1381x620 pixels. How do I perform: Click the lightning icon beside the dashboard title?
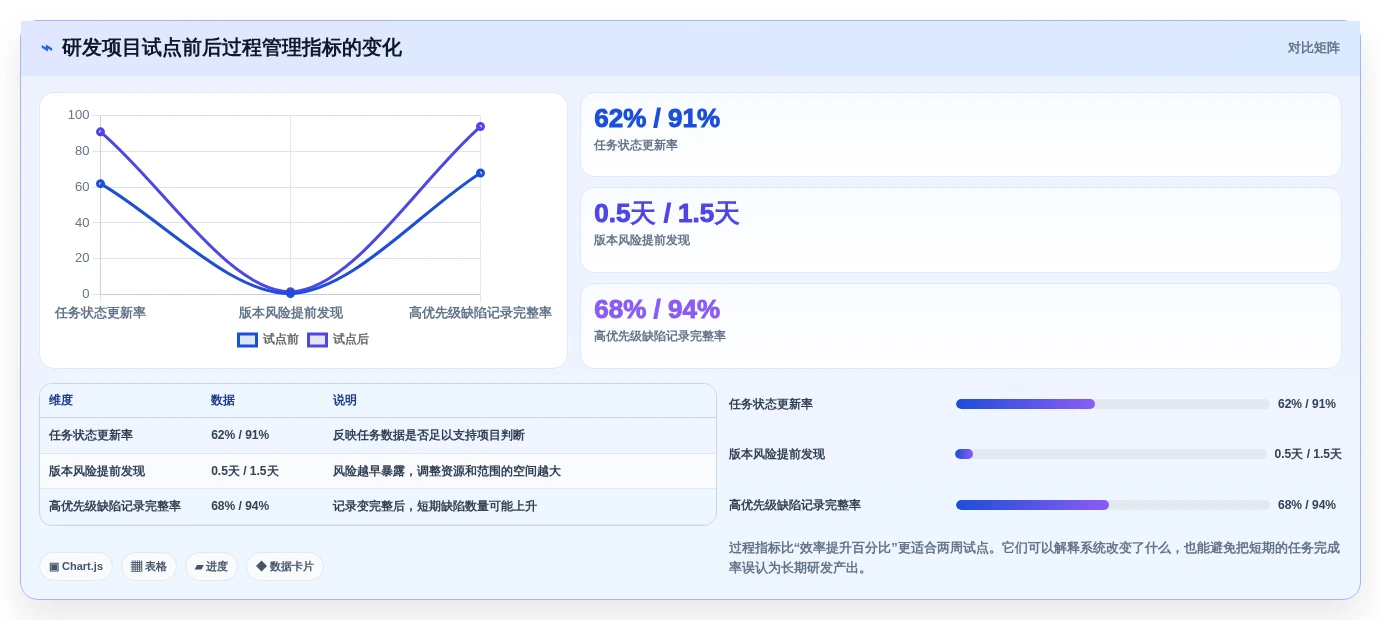click(x=46, y=48)
